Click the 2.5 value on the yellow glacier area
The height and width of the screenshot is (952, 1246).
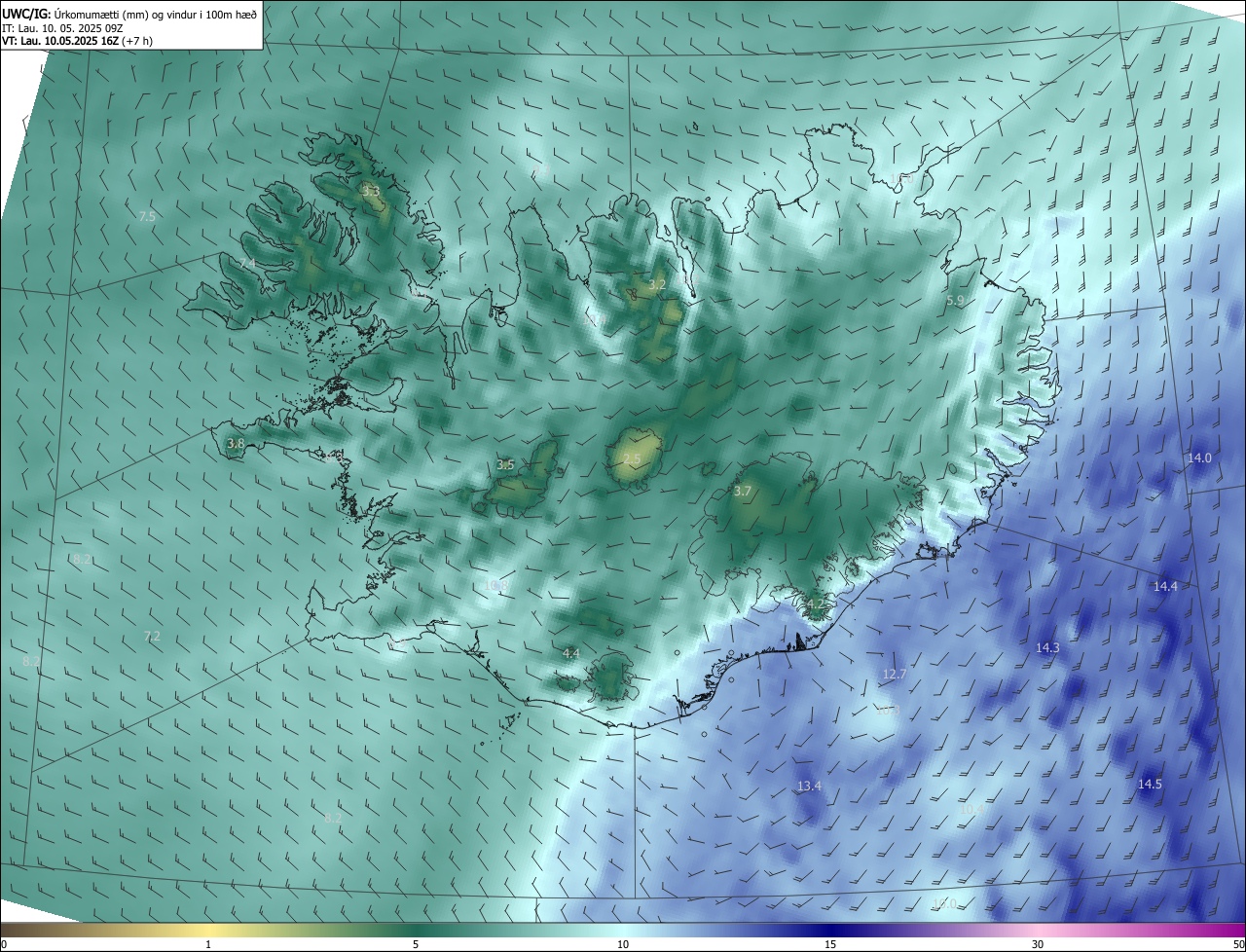tap(632, 459)
